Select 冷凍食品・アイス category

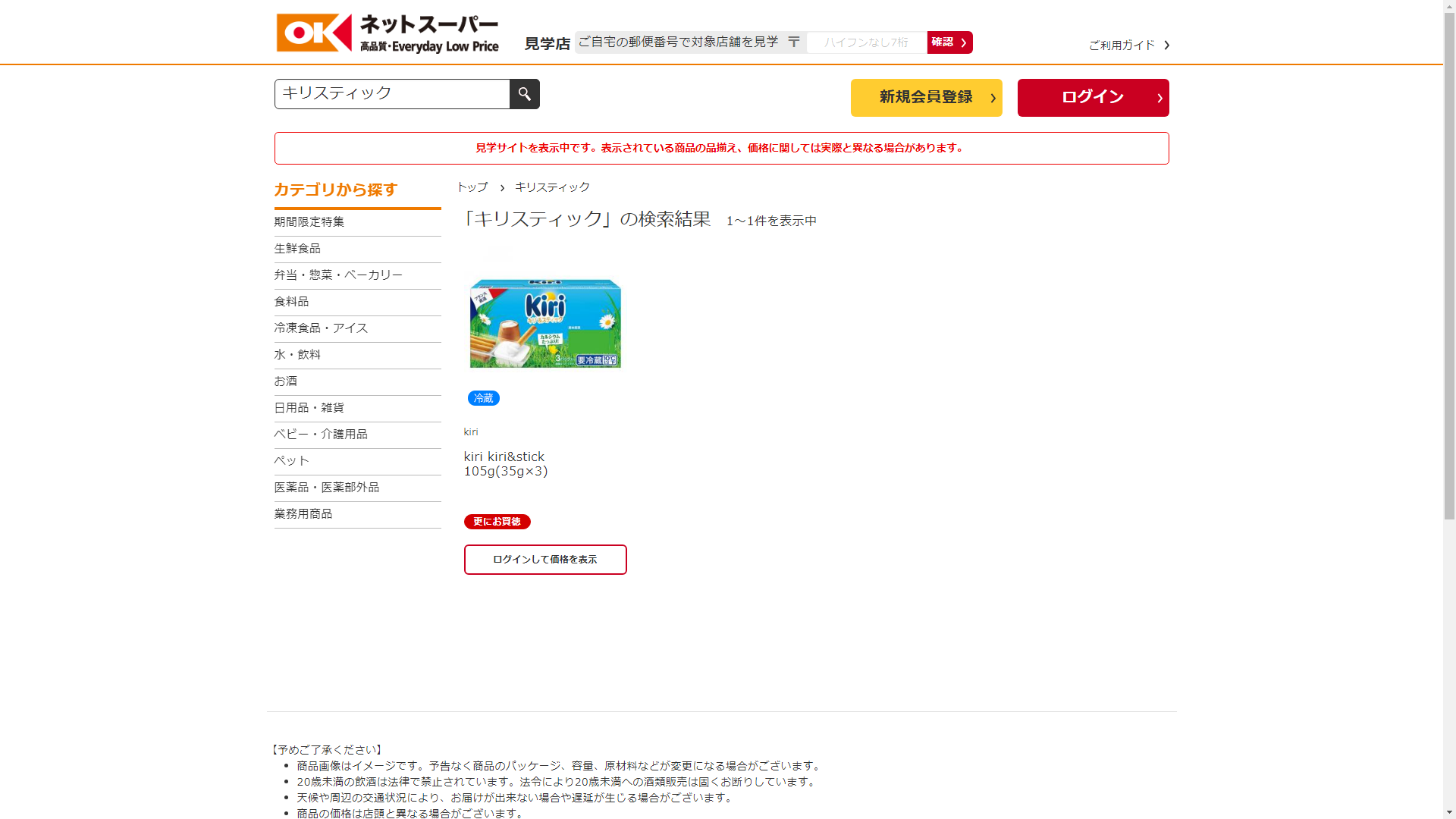click(x=321, y=328)
